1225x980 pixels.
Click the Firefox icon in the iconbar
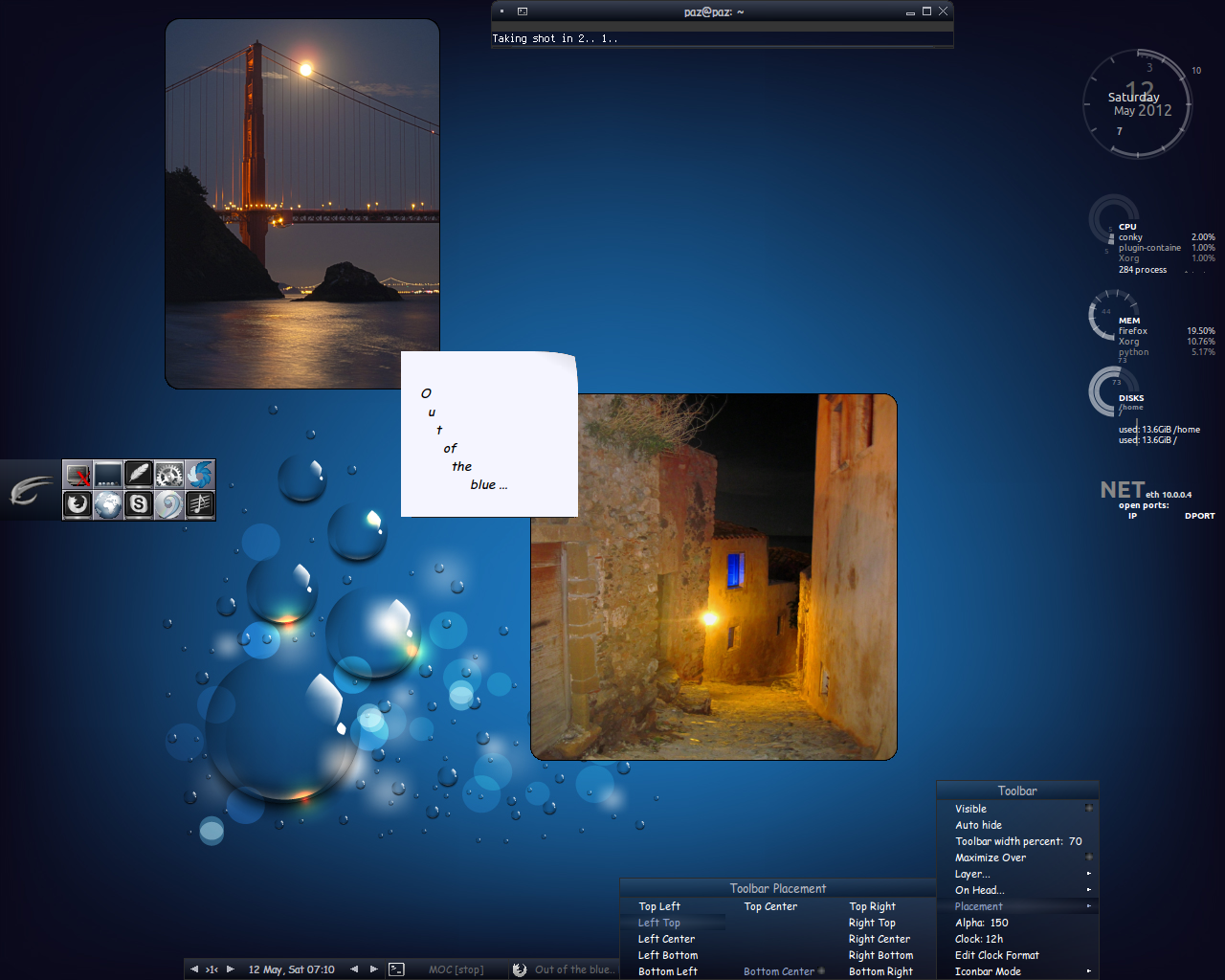519,969
